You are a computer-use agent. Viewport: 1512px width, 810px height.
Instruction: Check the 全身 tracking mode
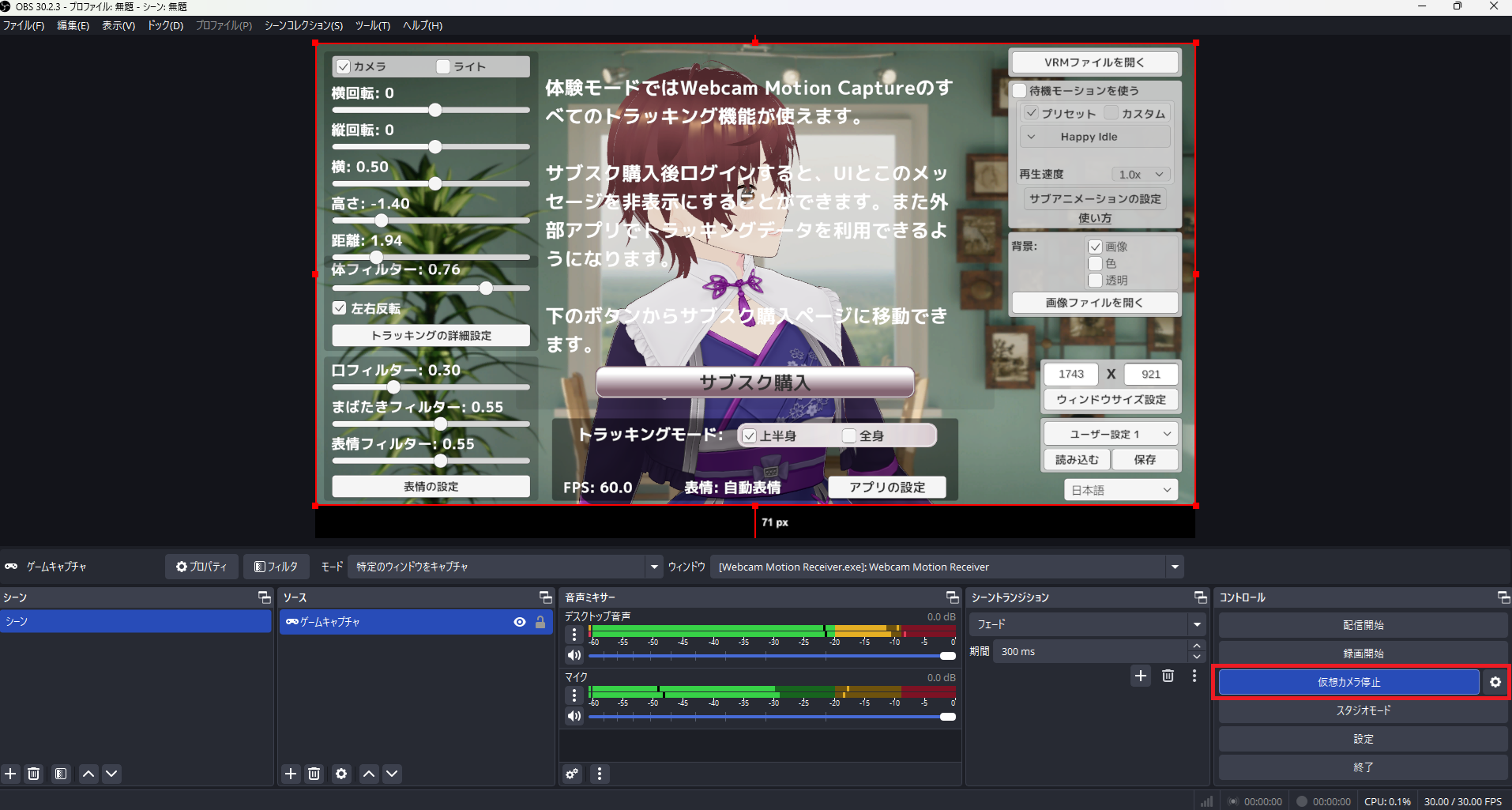pos(849,435)
